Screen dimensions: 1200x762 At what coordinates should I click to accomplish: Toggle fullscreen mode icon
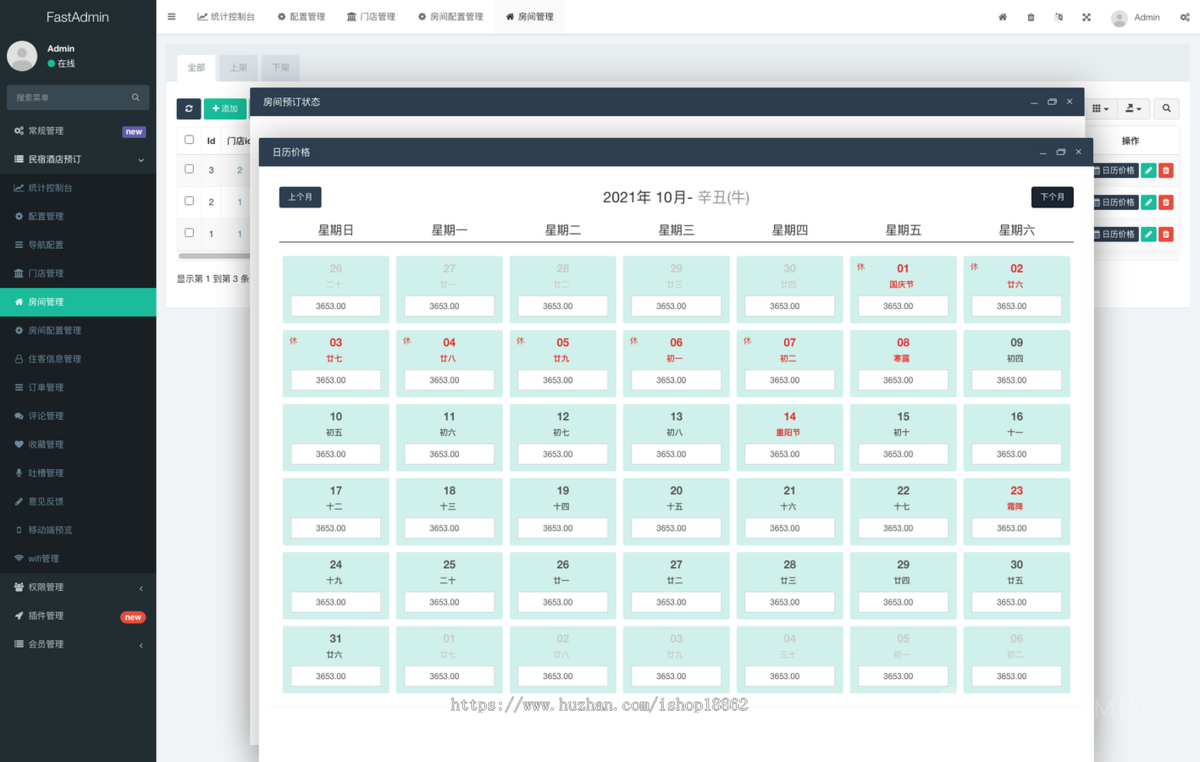(1086, 17)
